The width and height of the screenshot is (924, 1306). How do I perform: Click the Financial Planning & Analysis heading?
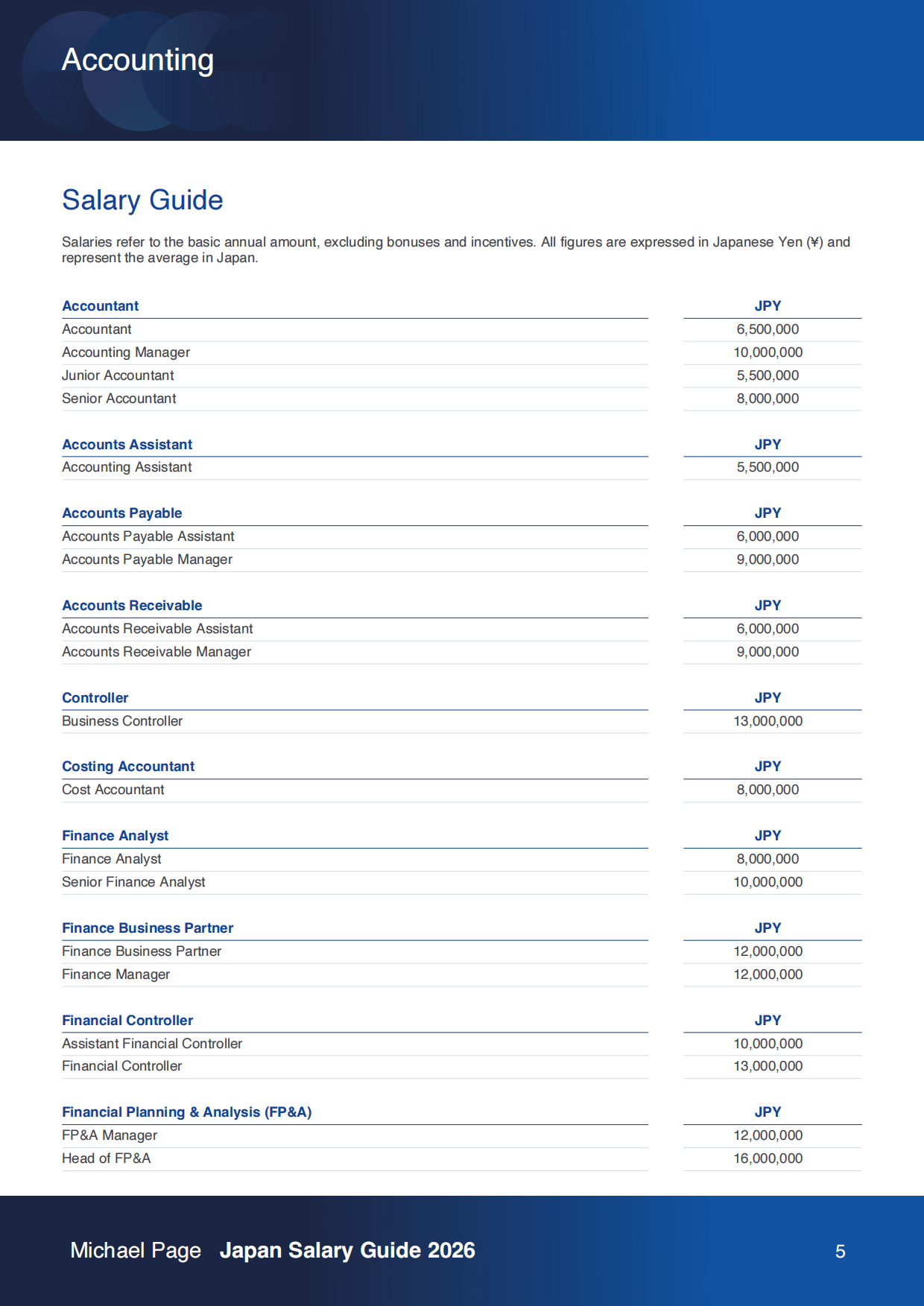(x=187, y=1112)
